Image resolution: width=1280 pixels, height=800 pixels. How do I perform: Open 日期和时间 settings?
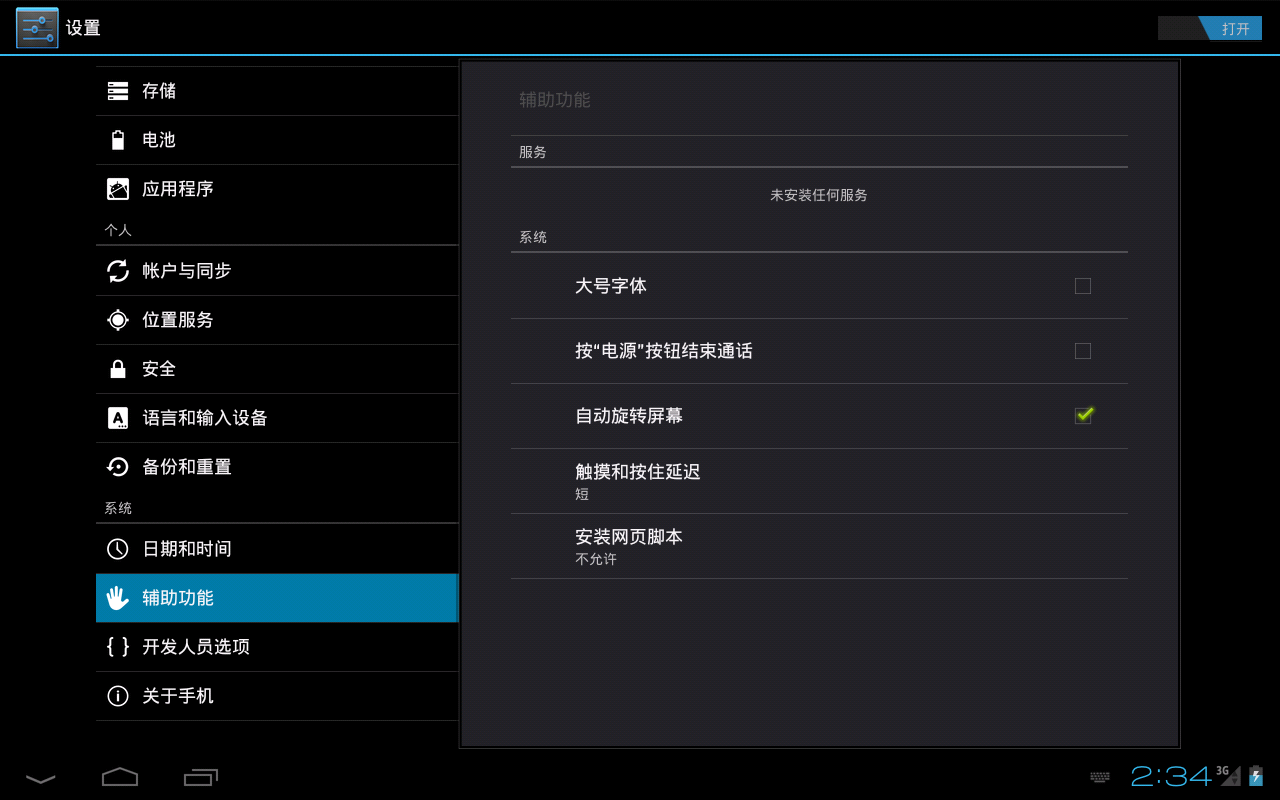click(x=277, y=549)
